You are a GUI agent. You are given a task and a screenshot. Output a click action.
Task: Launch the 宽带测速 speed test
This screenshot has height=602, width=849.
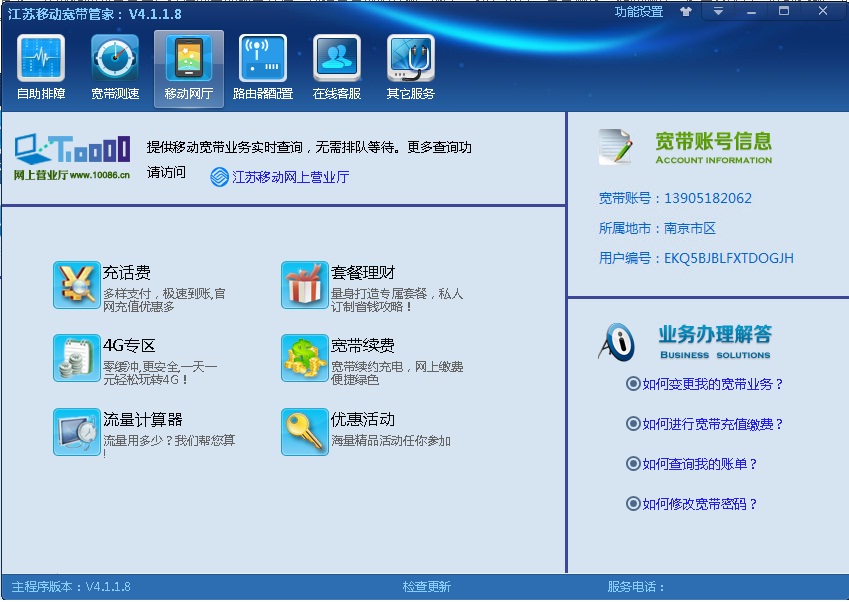point(113,65)
